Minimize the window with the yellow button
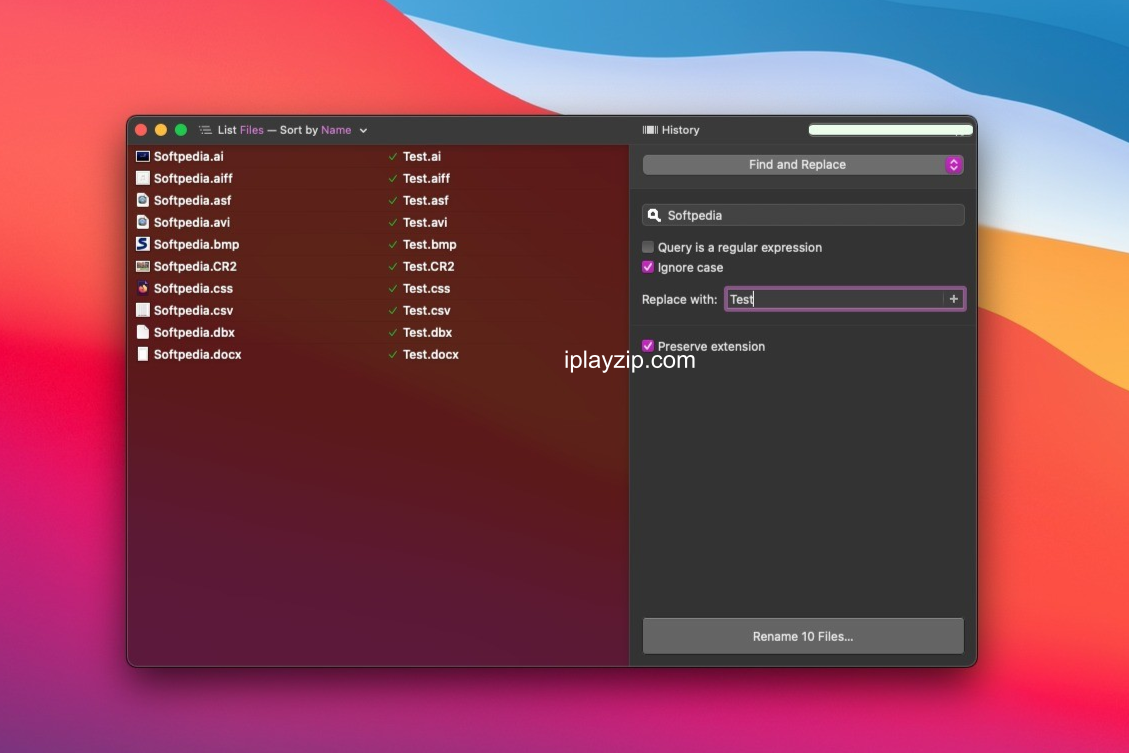The image size is (1129, 753). click(x=161, y=130)
